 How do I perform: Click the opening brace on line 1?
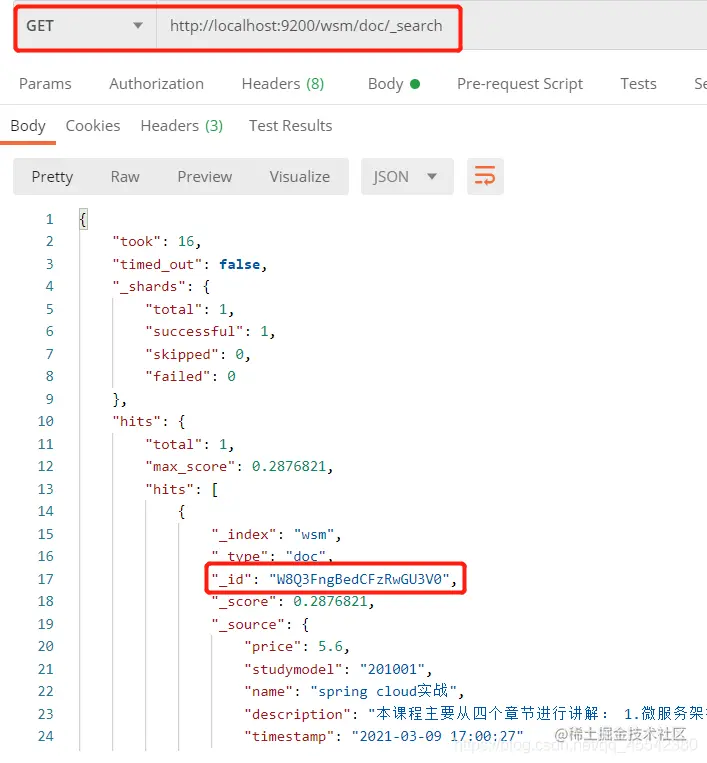coord(83,219)
